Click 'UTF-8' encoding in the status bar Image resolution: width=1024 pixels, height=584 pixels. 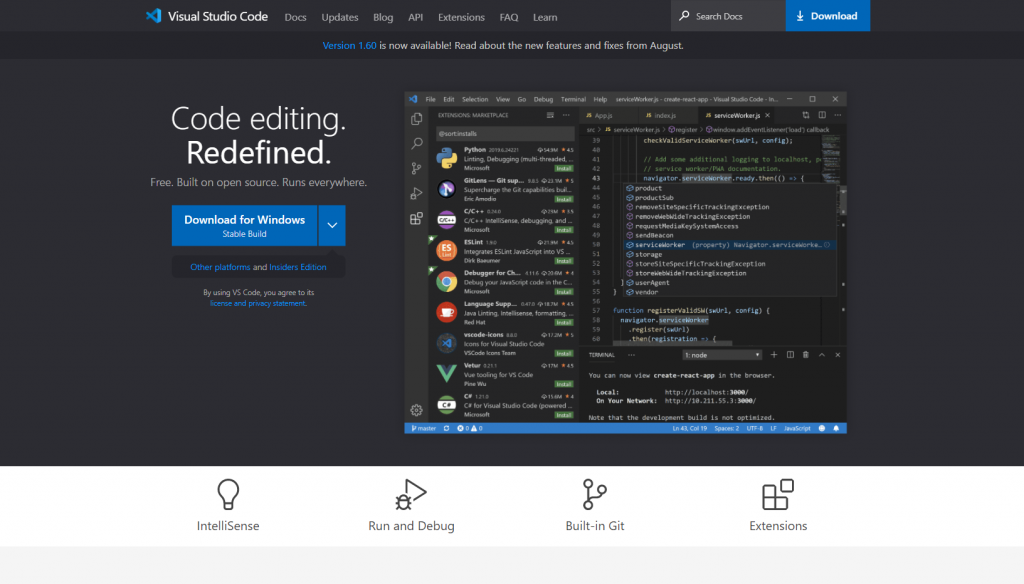pyautogui.click(x=755, y=429)
